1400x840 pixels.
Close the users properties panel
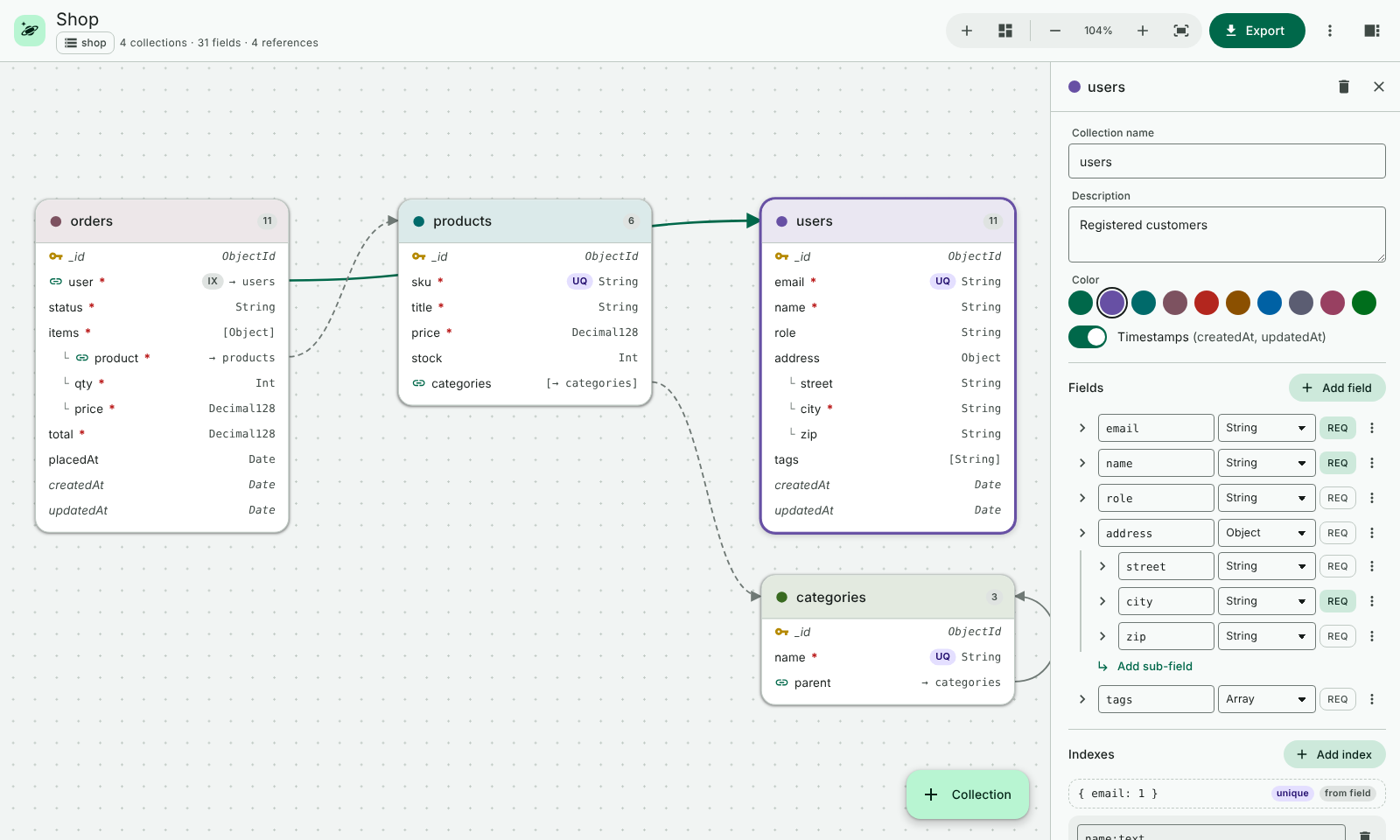click(x=1379, y=87)
